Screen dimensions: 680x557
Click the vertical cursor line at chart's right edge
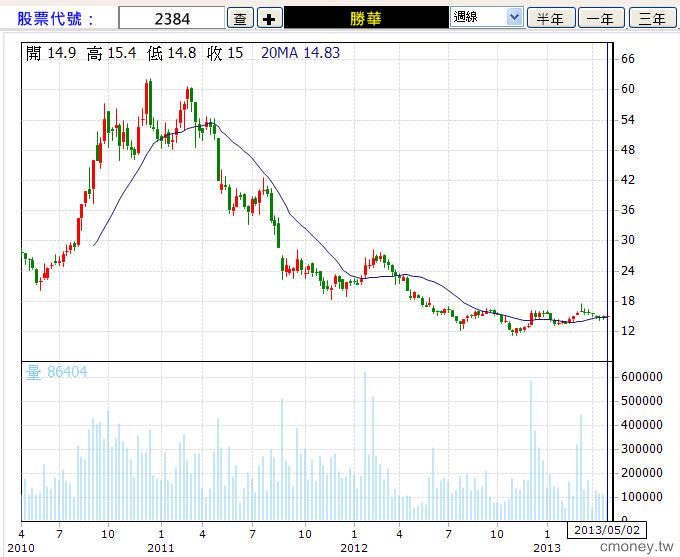pos(607,281)
